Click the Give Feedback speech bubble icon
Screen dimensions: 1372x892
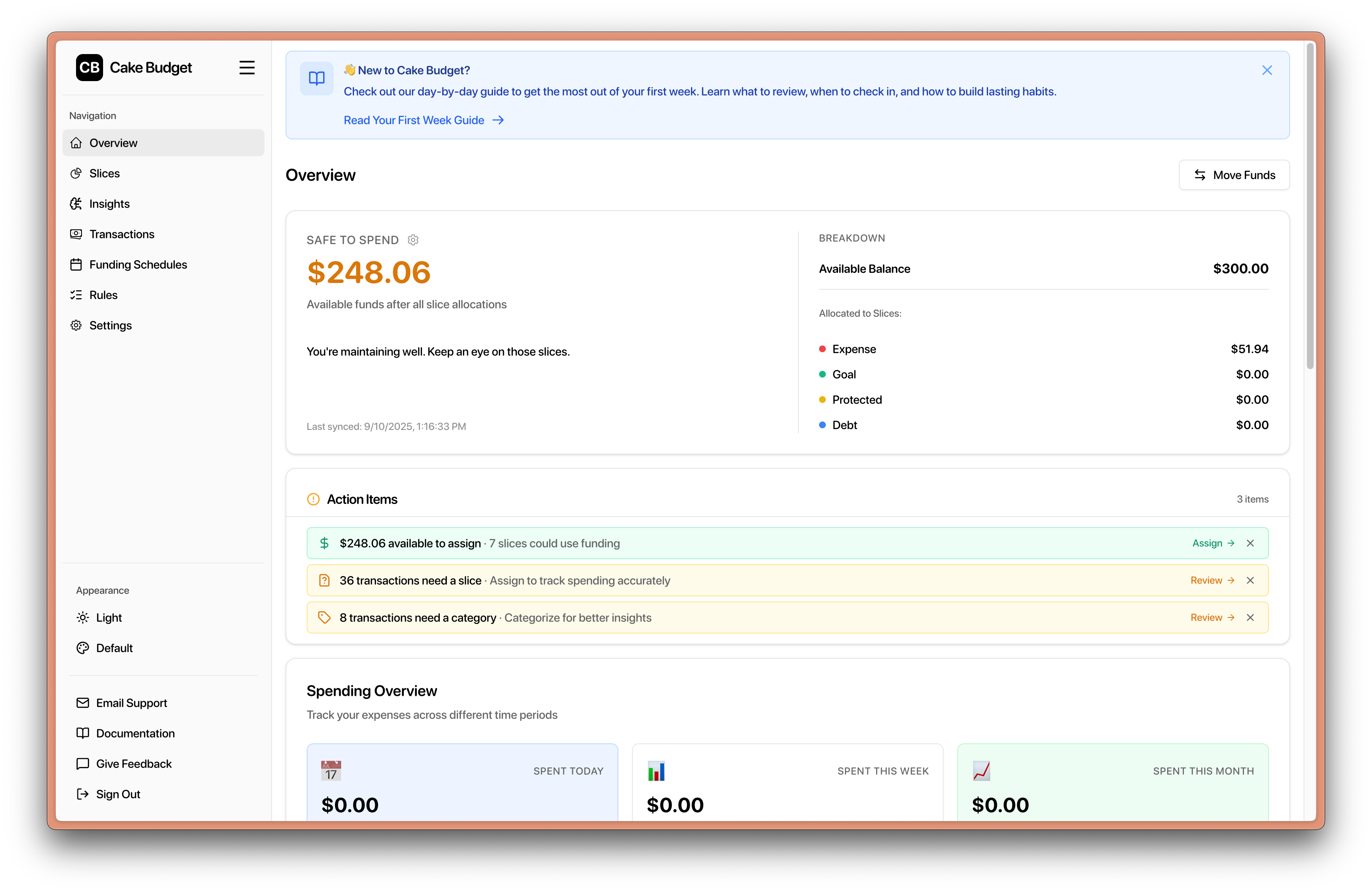[x=83, y=764]
